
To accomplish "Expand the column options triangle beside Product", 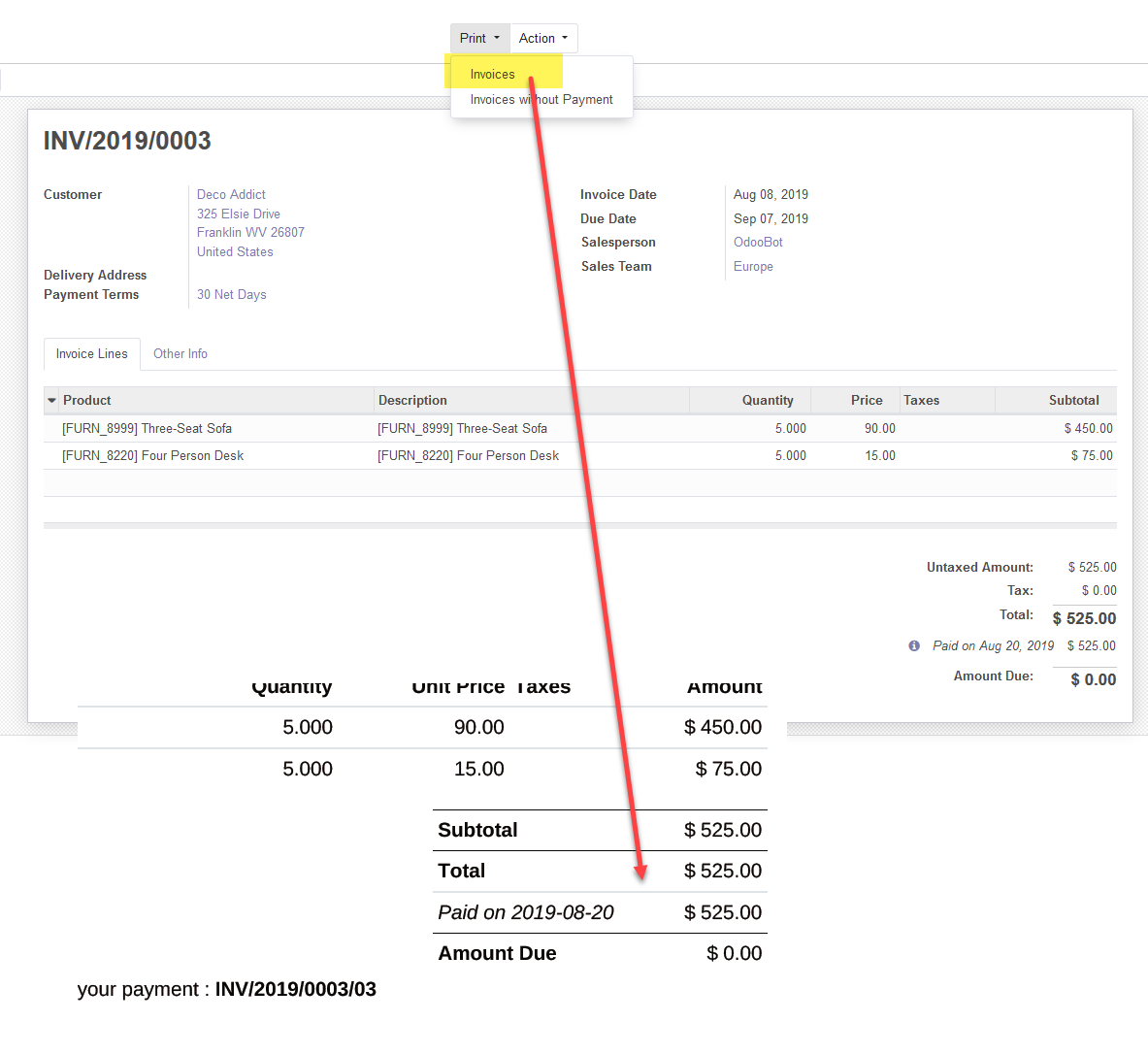I will pyautogui.click(x=52, y=401).
